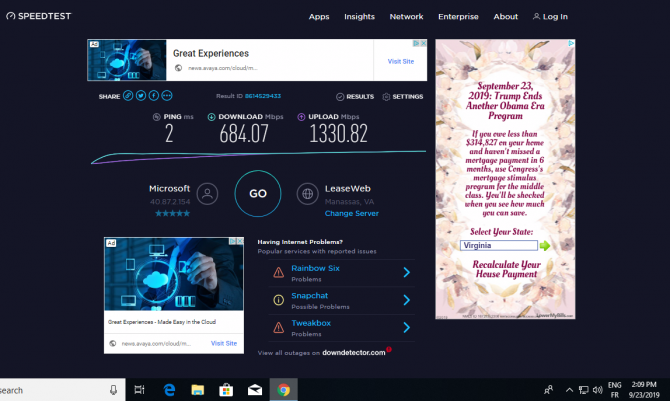Share result on Facebook
Image resolution: width=670 pixels, height=401 pixels.
[x=154, y=96]
